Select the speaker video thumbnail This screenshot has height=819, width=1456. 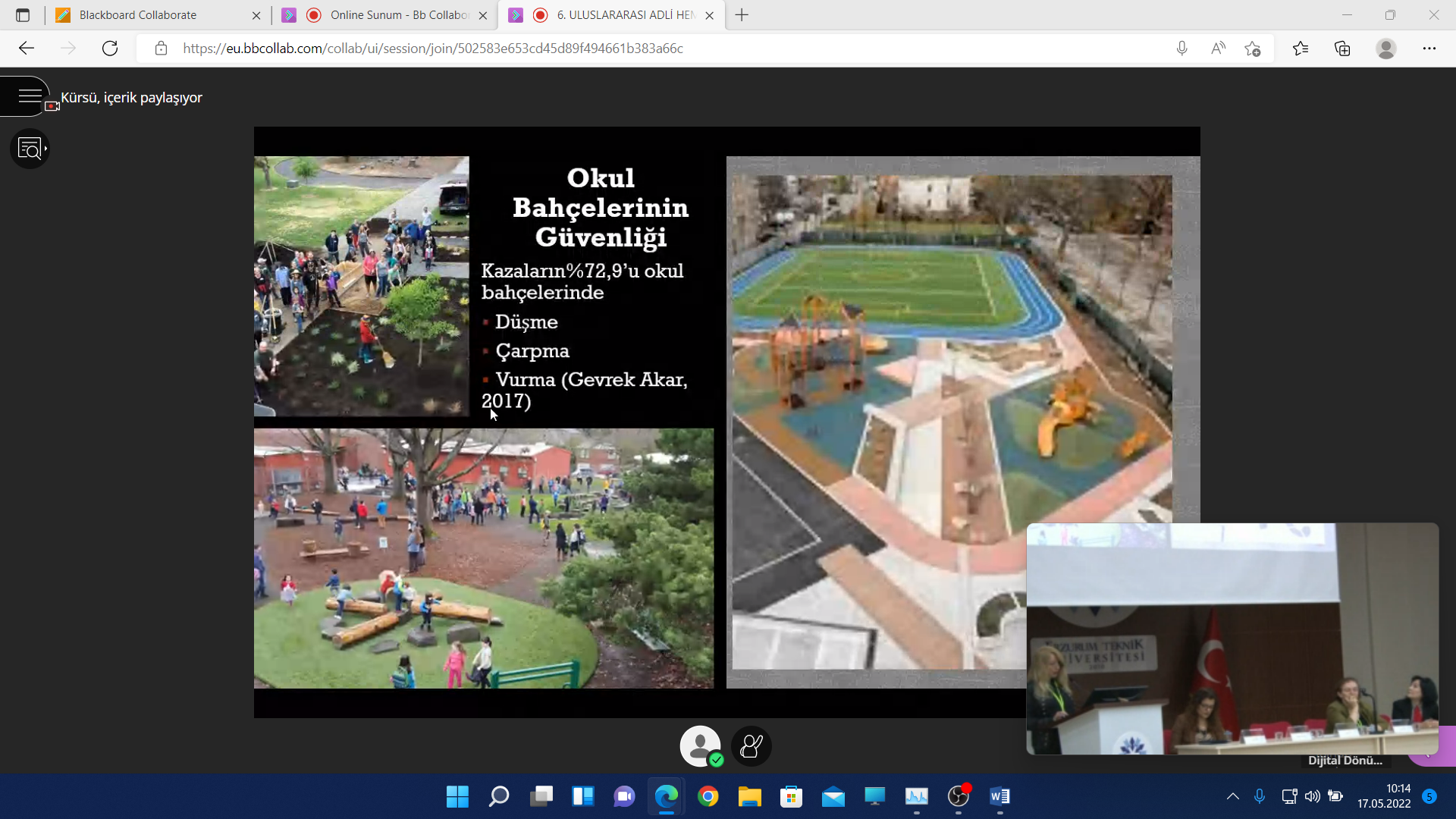click(1232, 639)
